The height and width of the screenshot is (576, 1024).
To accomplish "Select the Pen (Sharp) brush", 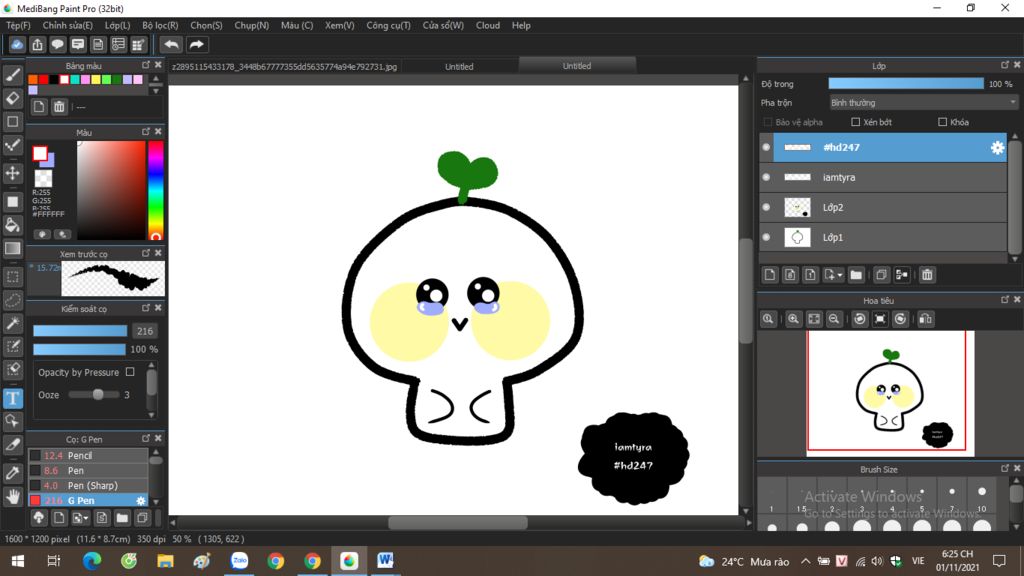I will point(88,486).
